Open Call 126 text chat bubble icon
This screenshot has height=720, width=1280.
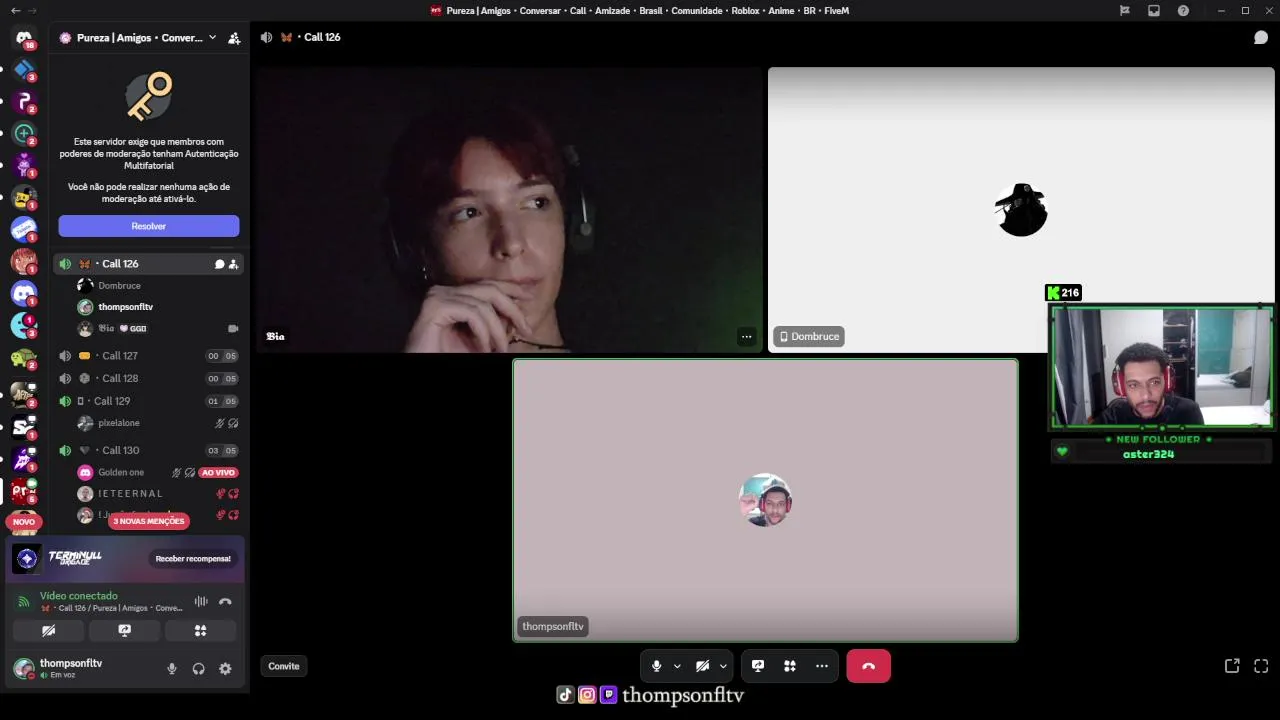(219, 264)
